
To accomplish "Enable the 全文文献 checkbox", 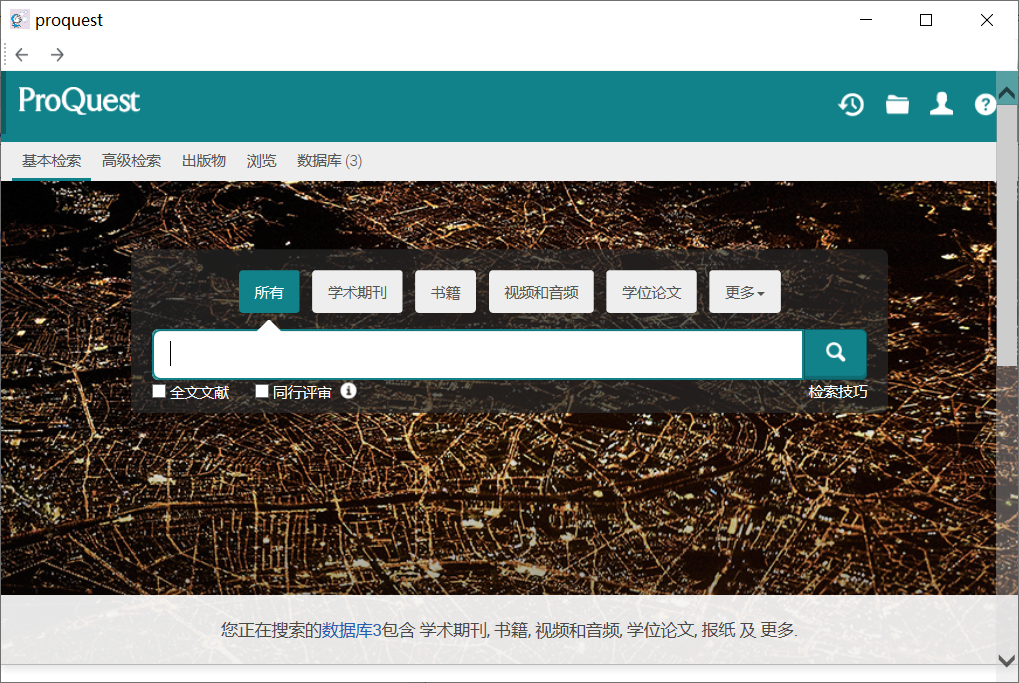I will 159,391.
